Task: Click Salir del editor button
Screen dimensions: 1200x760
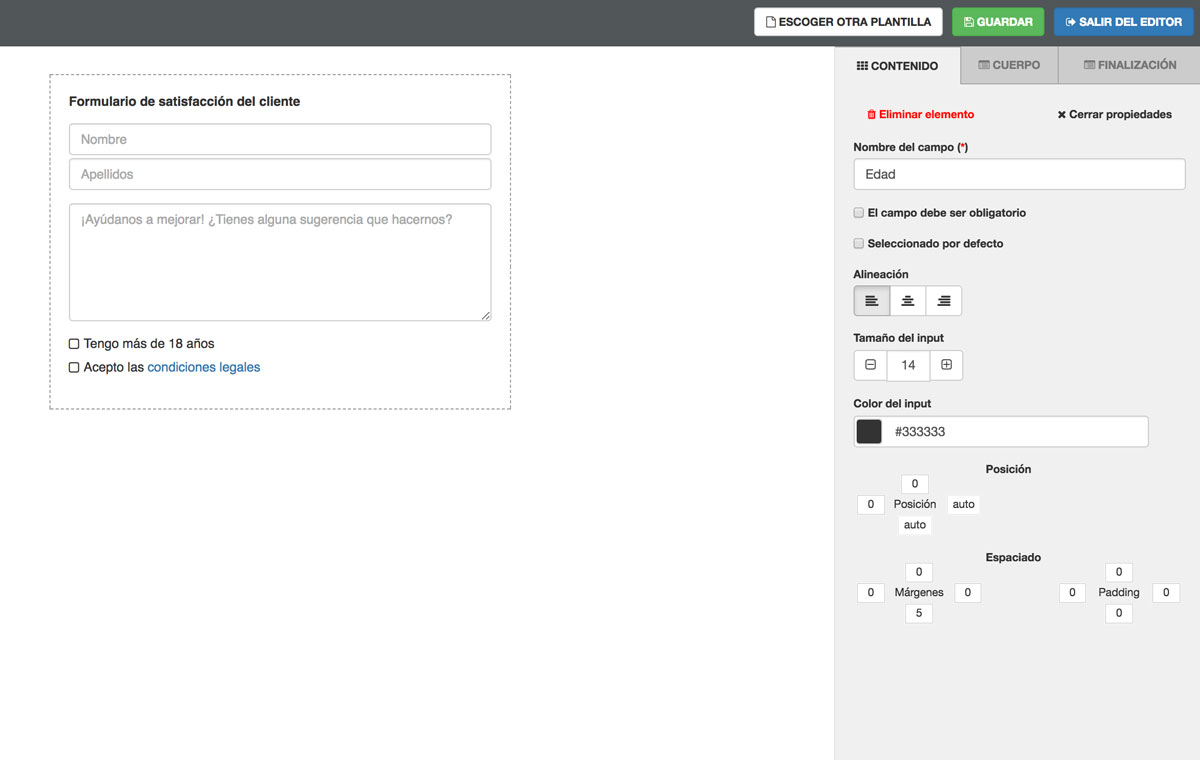Action: pyautogui.click(x=1124, y=22)
